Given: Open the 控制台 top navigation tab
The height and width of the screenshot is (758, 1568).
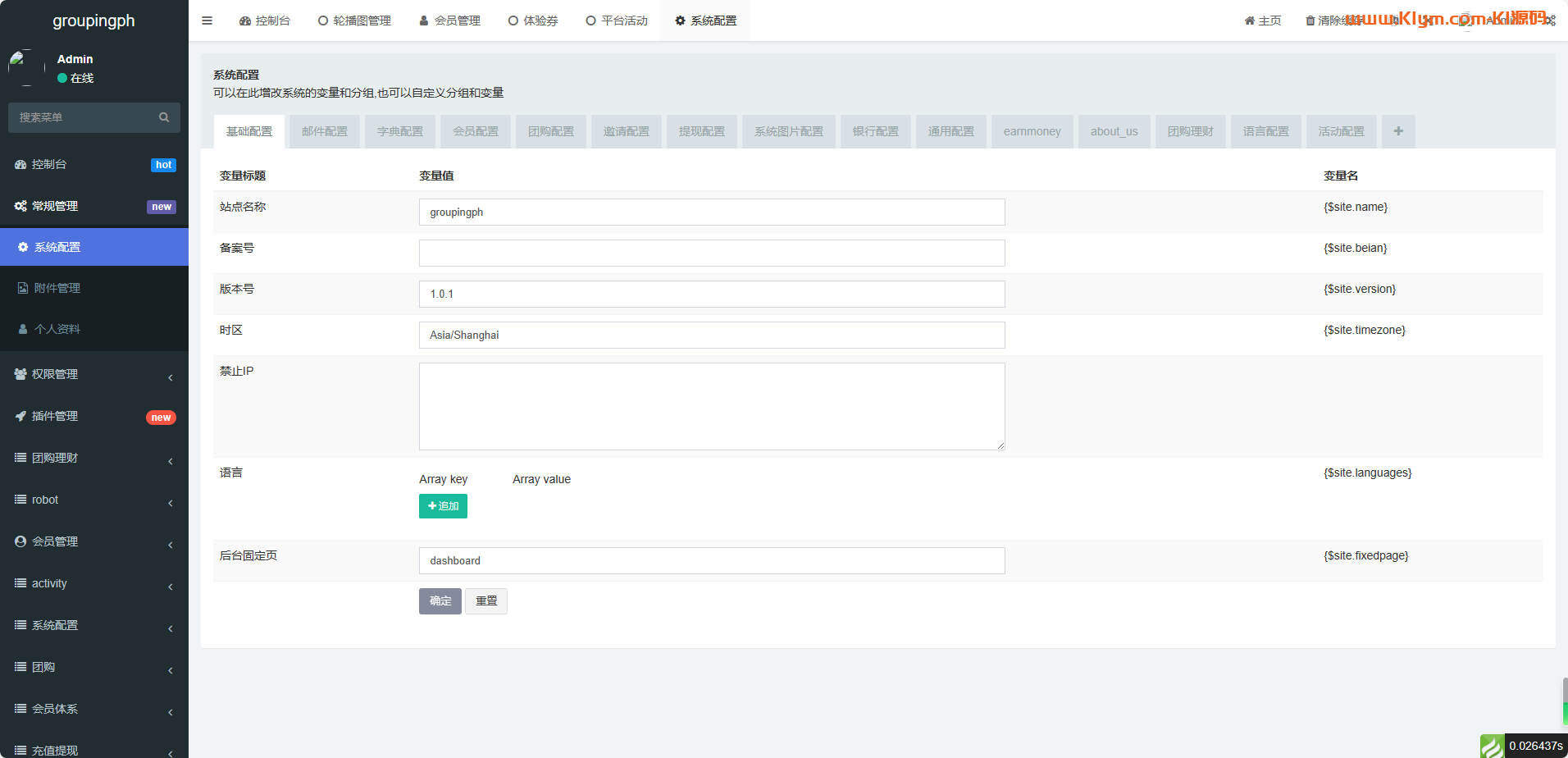Looking at the screenshot, I should tap(265, 21).
